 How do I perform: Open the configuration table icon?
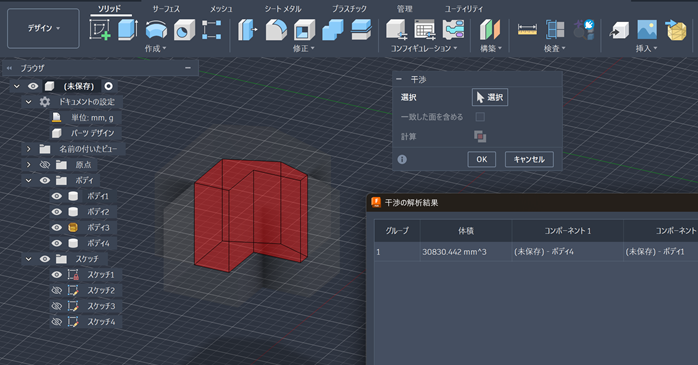tap(424, 30)
